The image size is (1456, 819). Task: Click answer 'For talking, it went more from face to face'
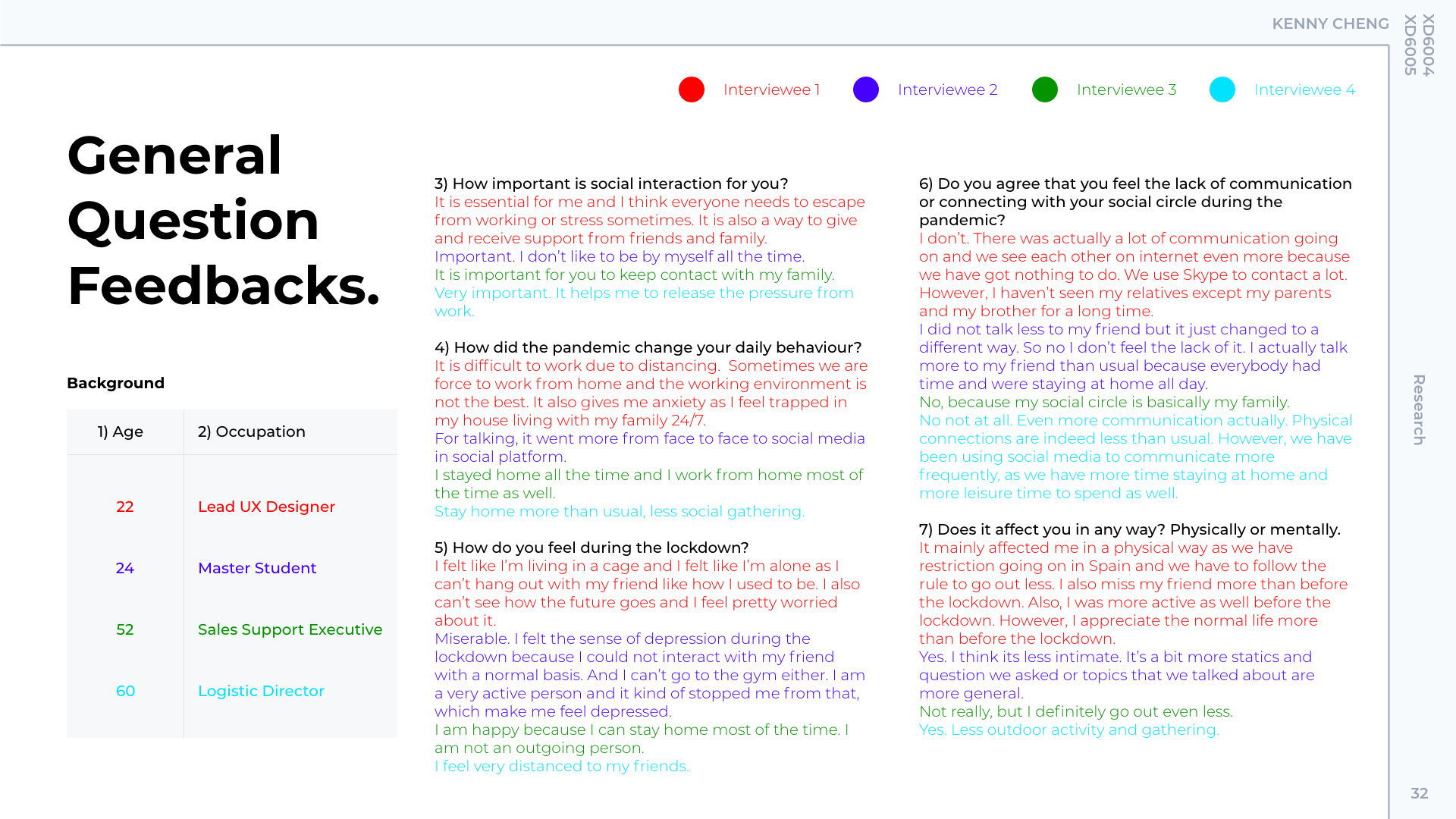click(x=650, y=447)
